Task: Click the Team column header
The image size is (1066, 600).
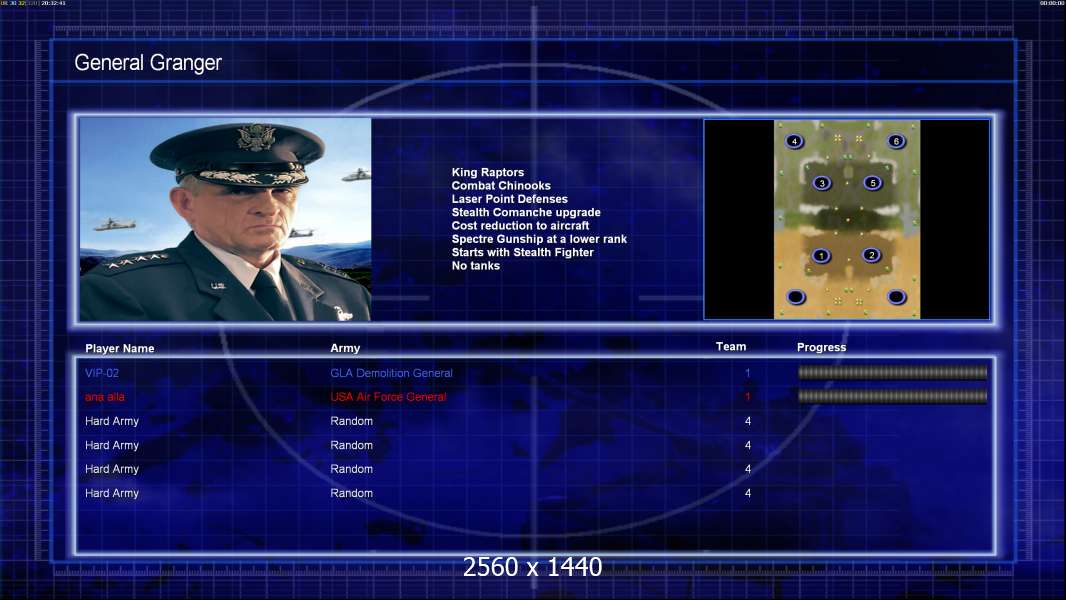Action: pos(731,347)
